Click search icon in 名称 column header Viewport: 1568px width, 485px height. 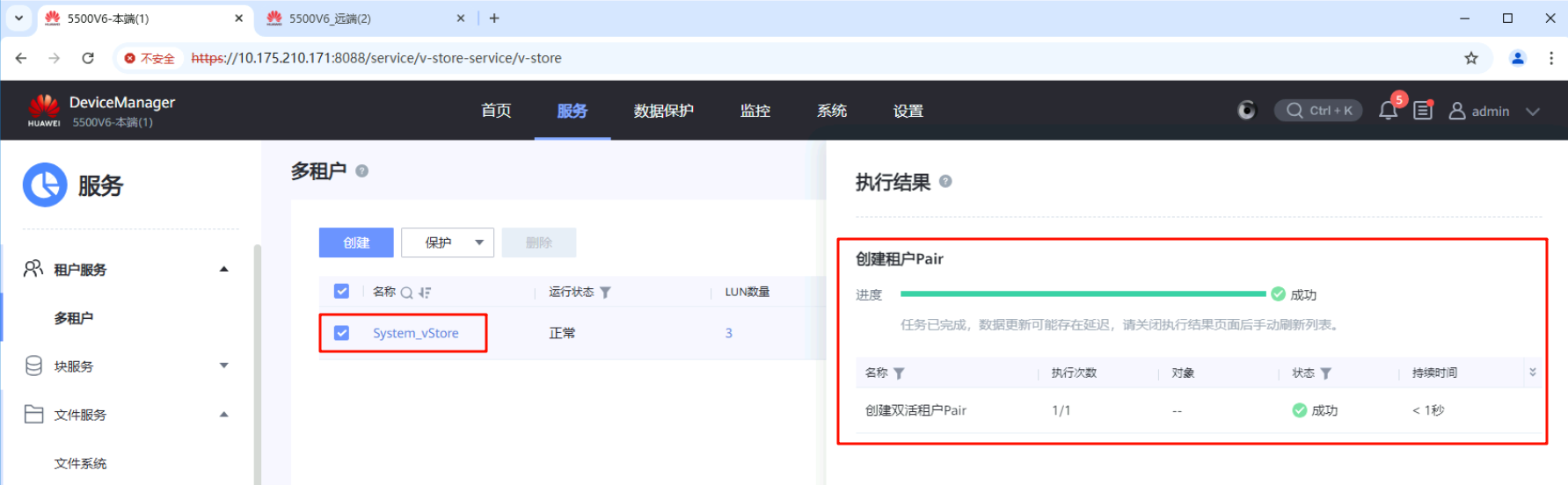pos(406,293)
